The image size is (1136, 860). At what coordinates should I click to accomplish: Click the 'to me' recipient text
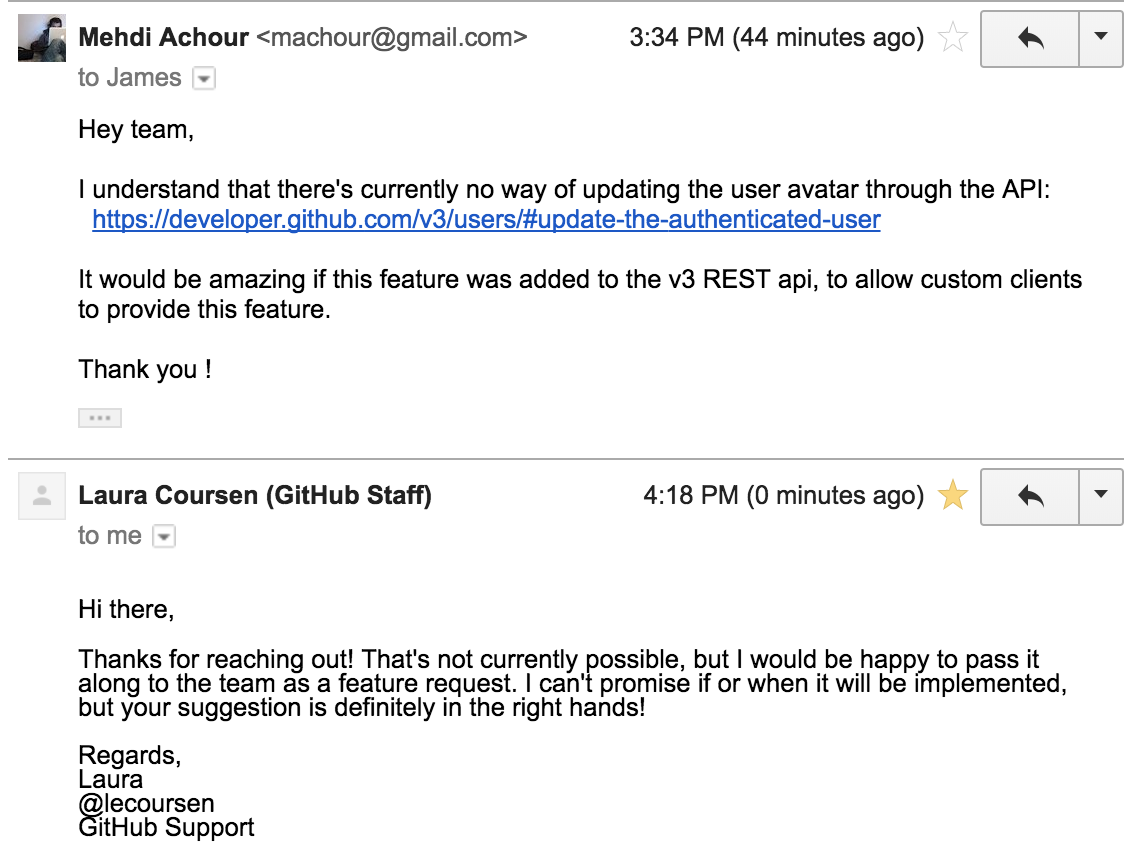click(110, 536)
